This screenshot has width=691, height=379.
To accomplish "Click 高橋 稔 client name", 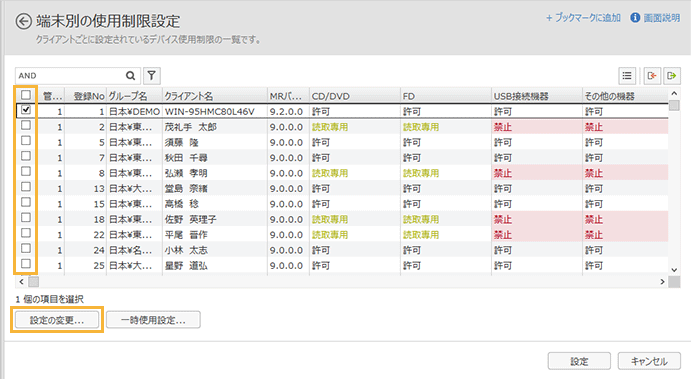I will pyautogui.click(x=182, y=204).
